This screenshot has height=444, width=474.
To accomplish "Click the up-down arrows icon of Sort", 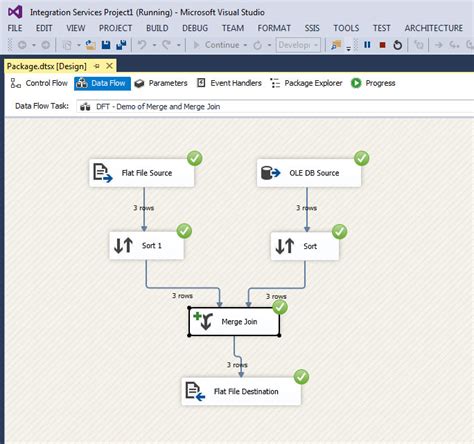I will (x=285, y=246).
